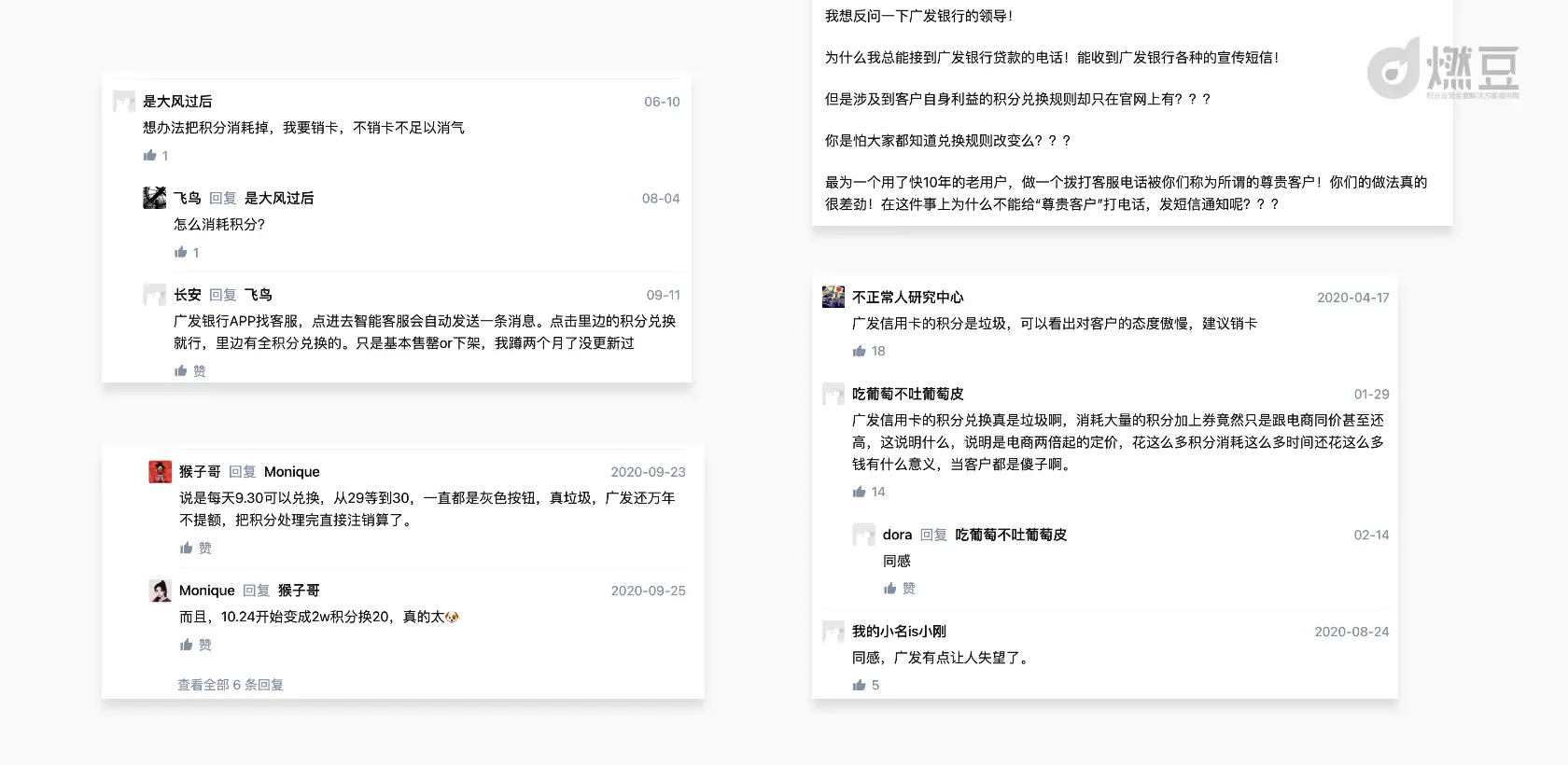1568x765 pixels.
Task: Open username 不正常人研究中心
Action: (908, 298)
